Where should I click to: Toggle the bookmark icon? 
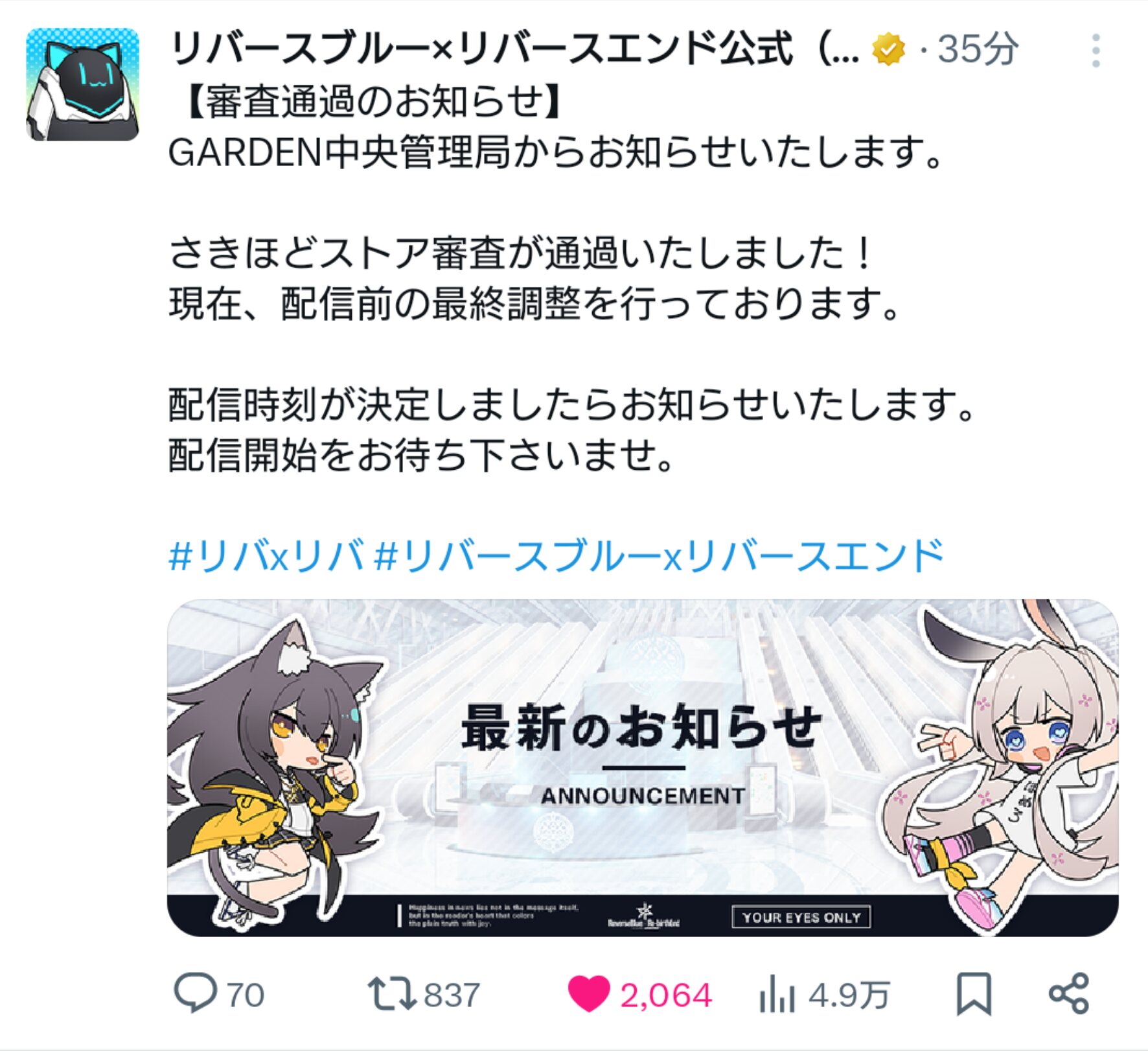(x=974, y=993)
